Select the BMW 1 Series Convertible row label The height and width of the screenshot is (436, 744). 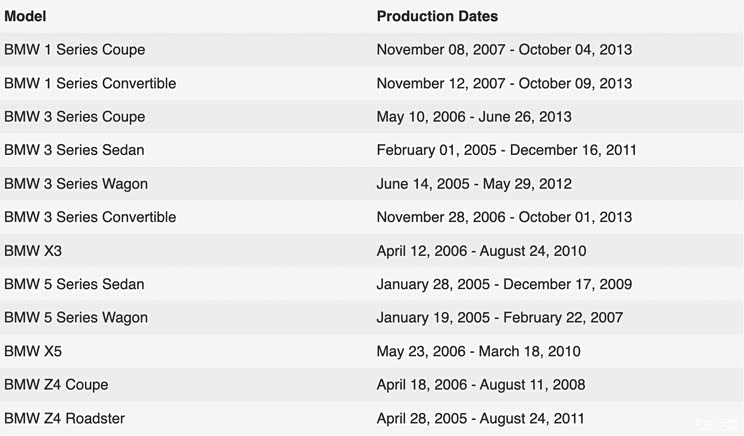[90, 83]
